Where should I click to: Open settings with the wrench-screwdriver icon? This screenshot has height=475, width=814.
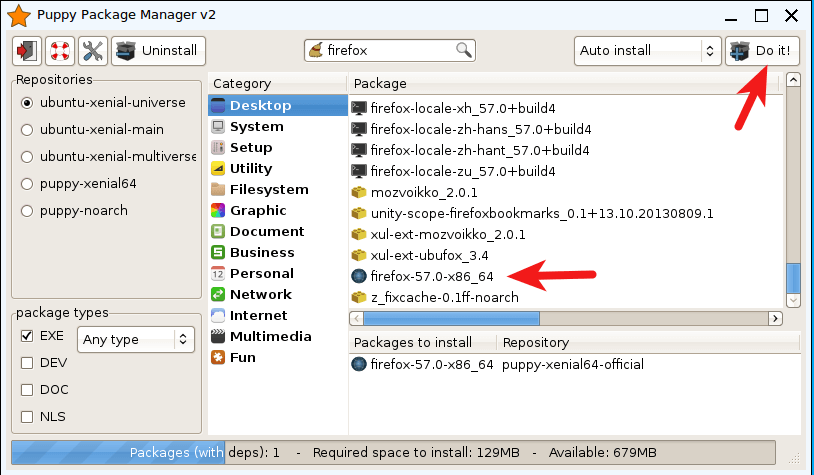click(92, 51)
